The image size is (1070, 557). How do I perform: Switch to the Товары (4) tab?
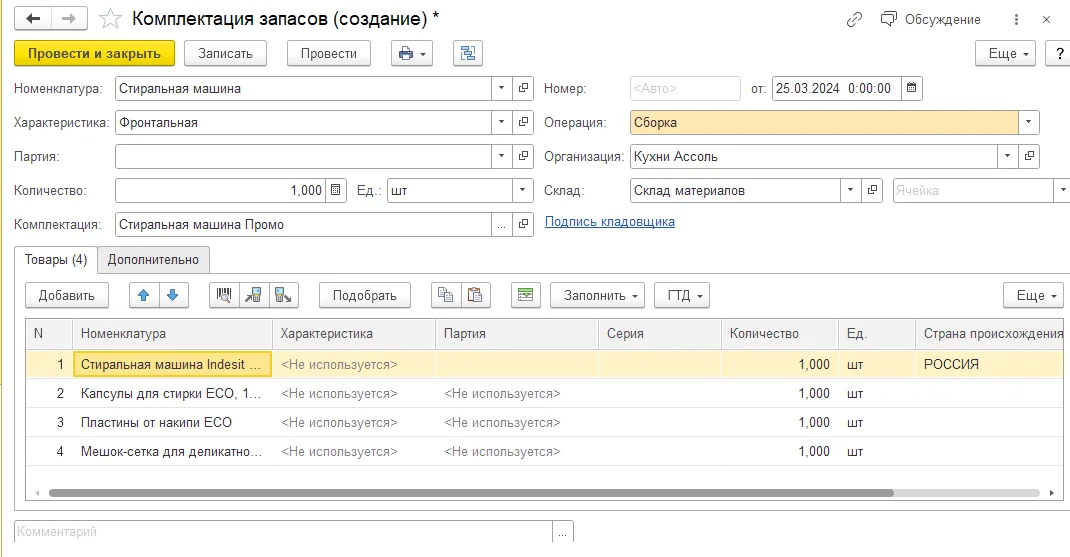(x=56, y=259)
